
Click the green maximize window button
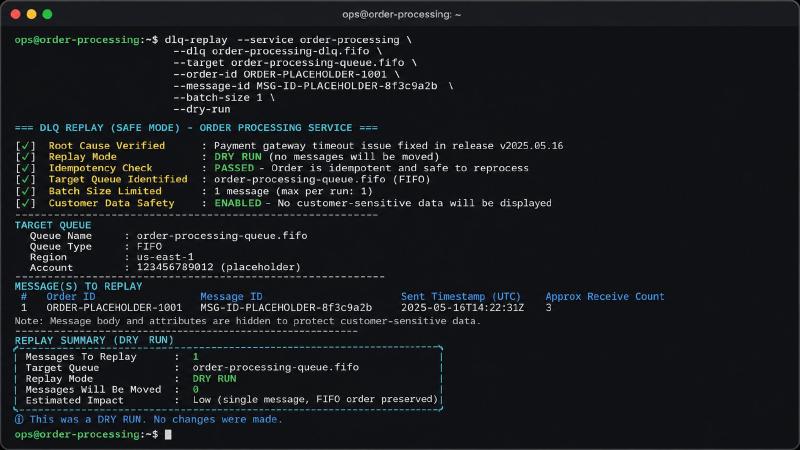[47, 14]
